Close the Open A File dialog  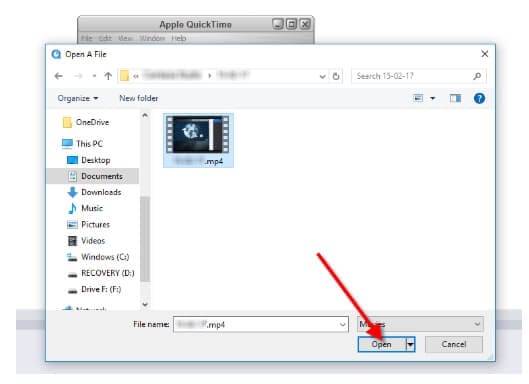pos(485,54)
